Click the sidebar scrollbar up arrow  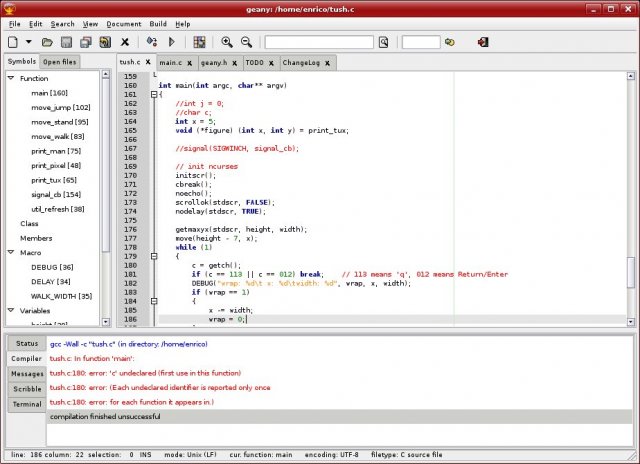[x=106, y=74]
